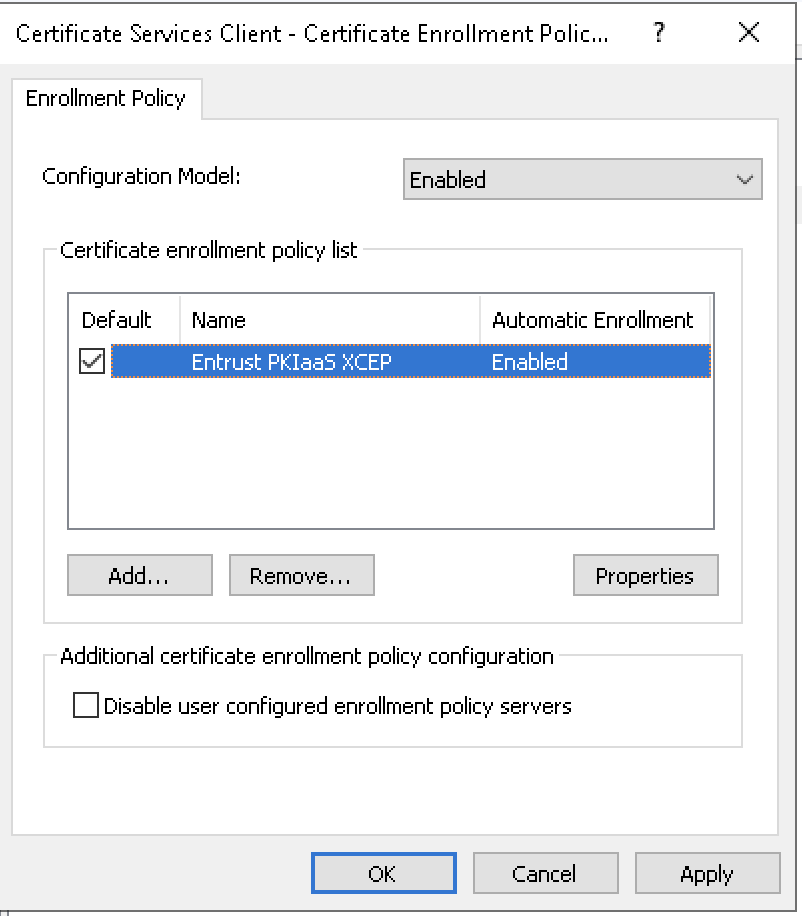The width and height of the screenshot is (802, 916).
Task: Click the Automatic Enrollment column header
Action: click(x=593, y=320)
